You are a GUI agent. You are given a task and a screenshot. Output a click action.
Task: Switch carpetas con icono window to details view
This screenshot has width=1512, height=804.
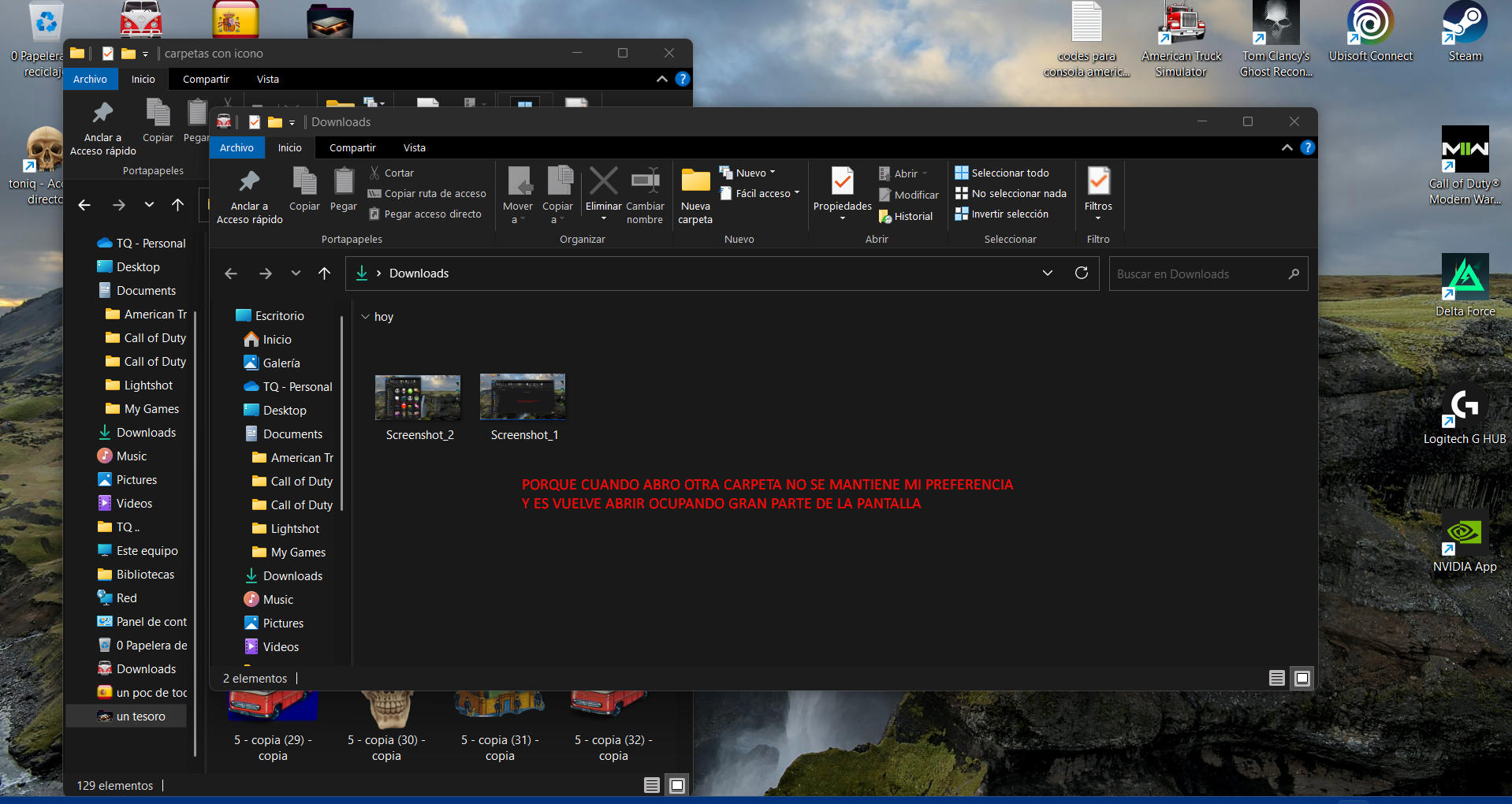pyautogui.click(x=652, y=785)
